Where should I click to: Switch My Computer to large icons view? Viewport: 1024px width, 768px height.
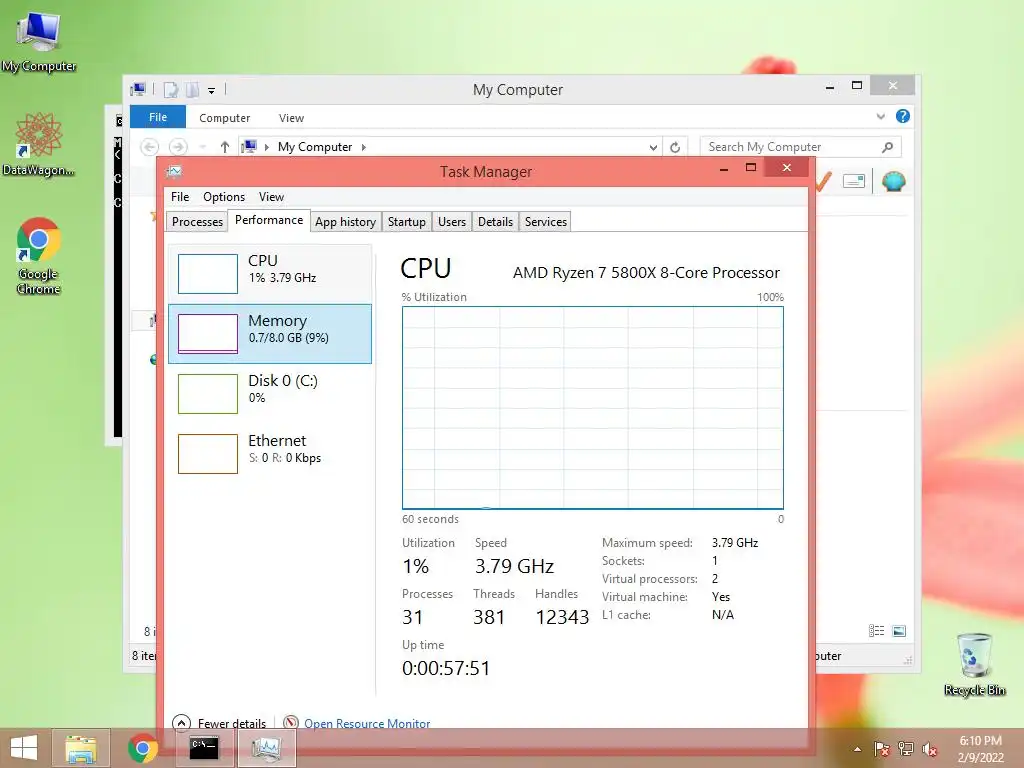pos(899,631)
